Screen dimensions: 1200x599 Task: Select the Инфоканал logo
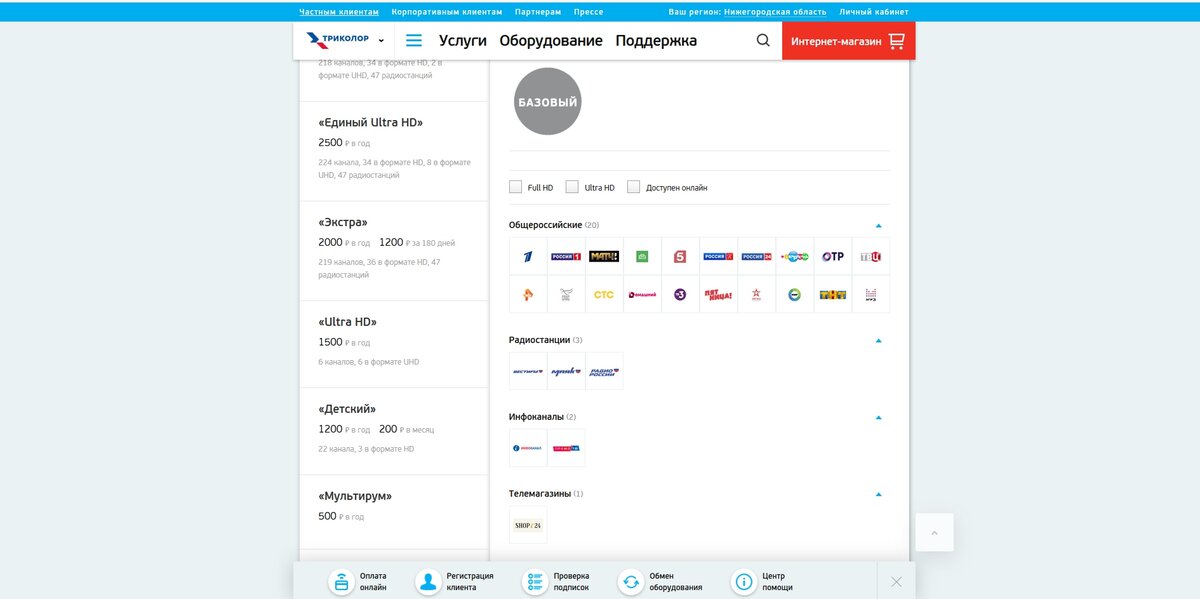528,448
